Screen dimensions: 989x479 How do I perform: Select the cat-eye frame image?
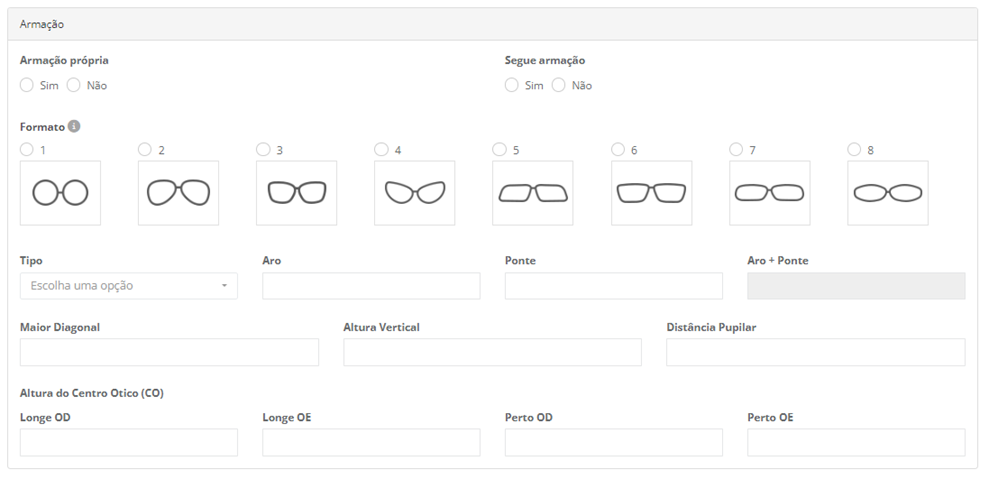tap(414, 192)
